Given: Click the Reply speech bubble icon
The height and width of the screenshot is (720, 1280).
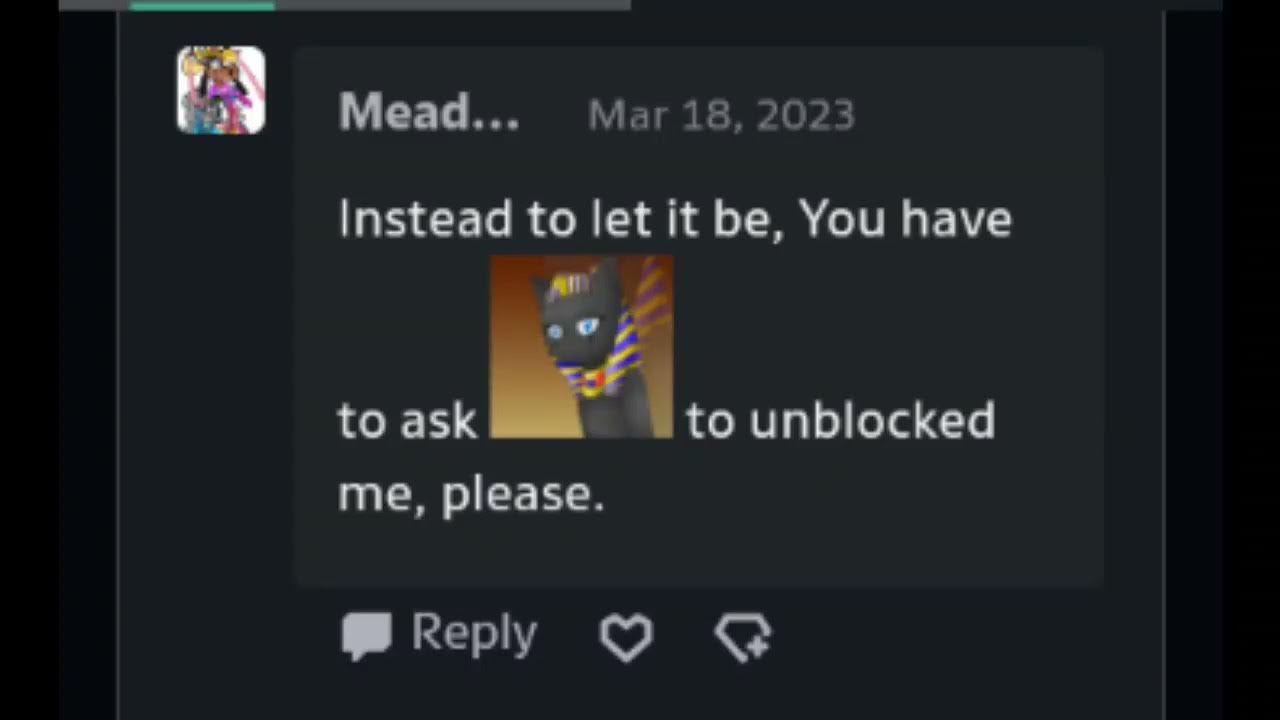Looking at the screenshot, I should (x=366, y=636).
